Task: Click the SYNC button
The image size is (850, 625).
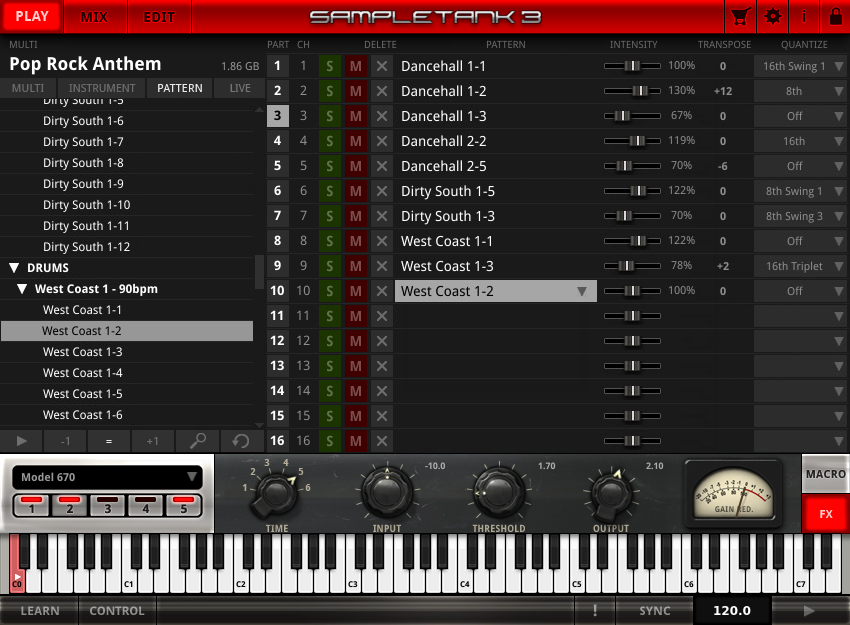Action: (655, 610)
